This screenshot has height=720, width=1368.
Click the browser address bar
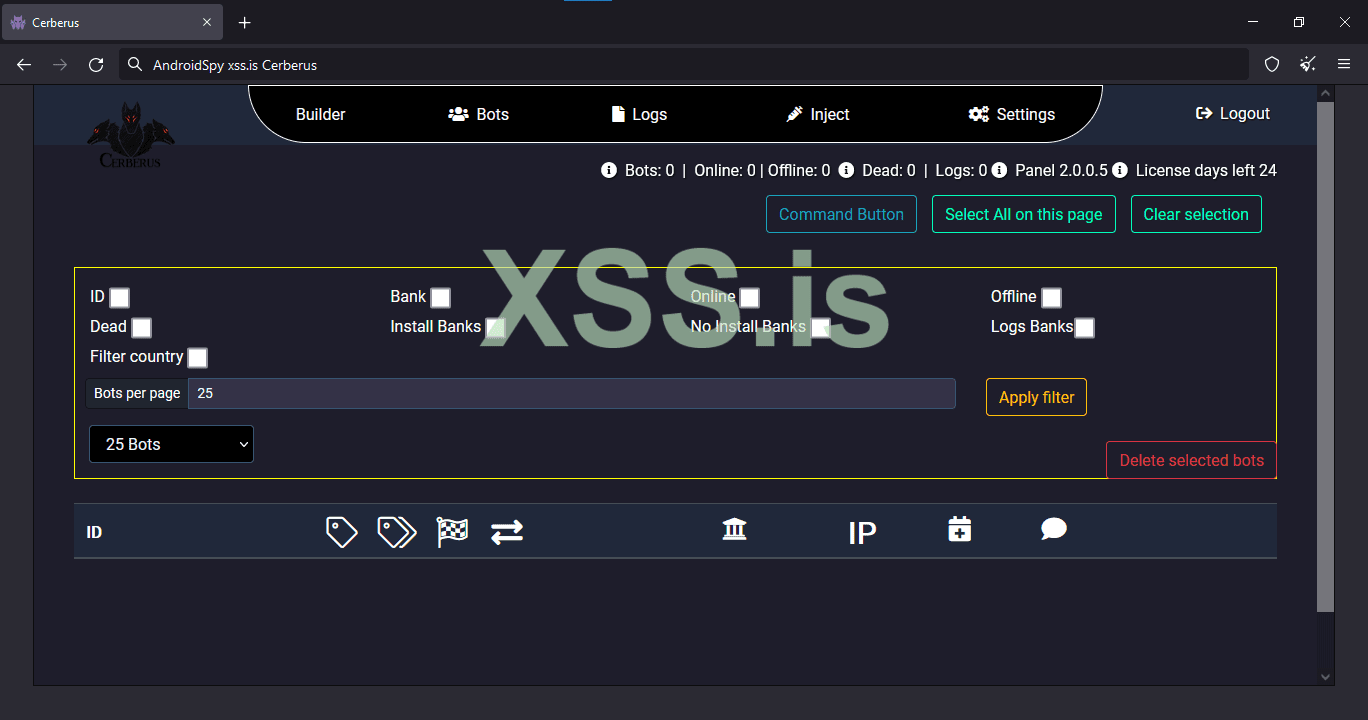pyautogui.click(x=684, y=65)
